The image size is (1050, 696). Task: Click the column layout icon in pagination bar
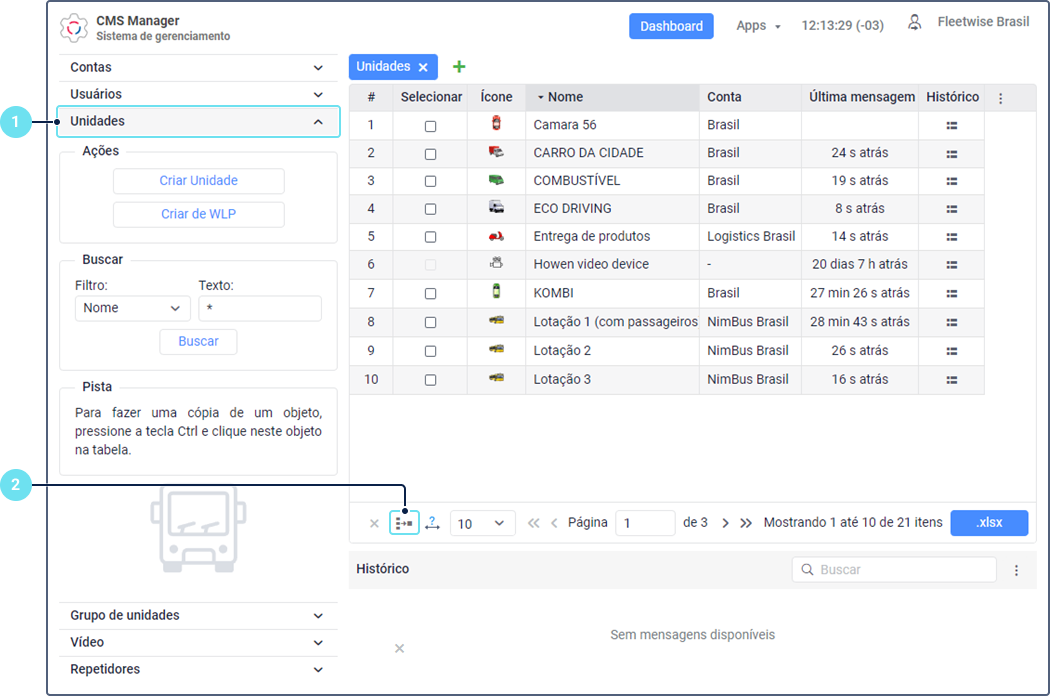point(404,523)
